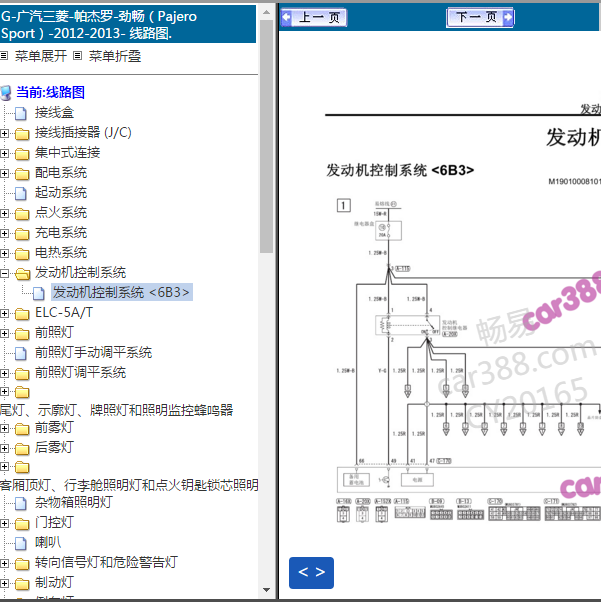Image resolution: width=601 pixels, height=602 pixels.
Task: Click the 接线插接器 (J/C) folder icon
Action: [22, 134]
